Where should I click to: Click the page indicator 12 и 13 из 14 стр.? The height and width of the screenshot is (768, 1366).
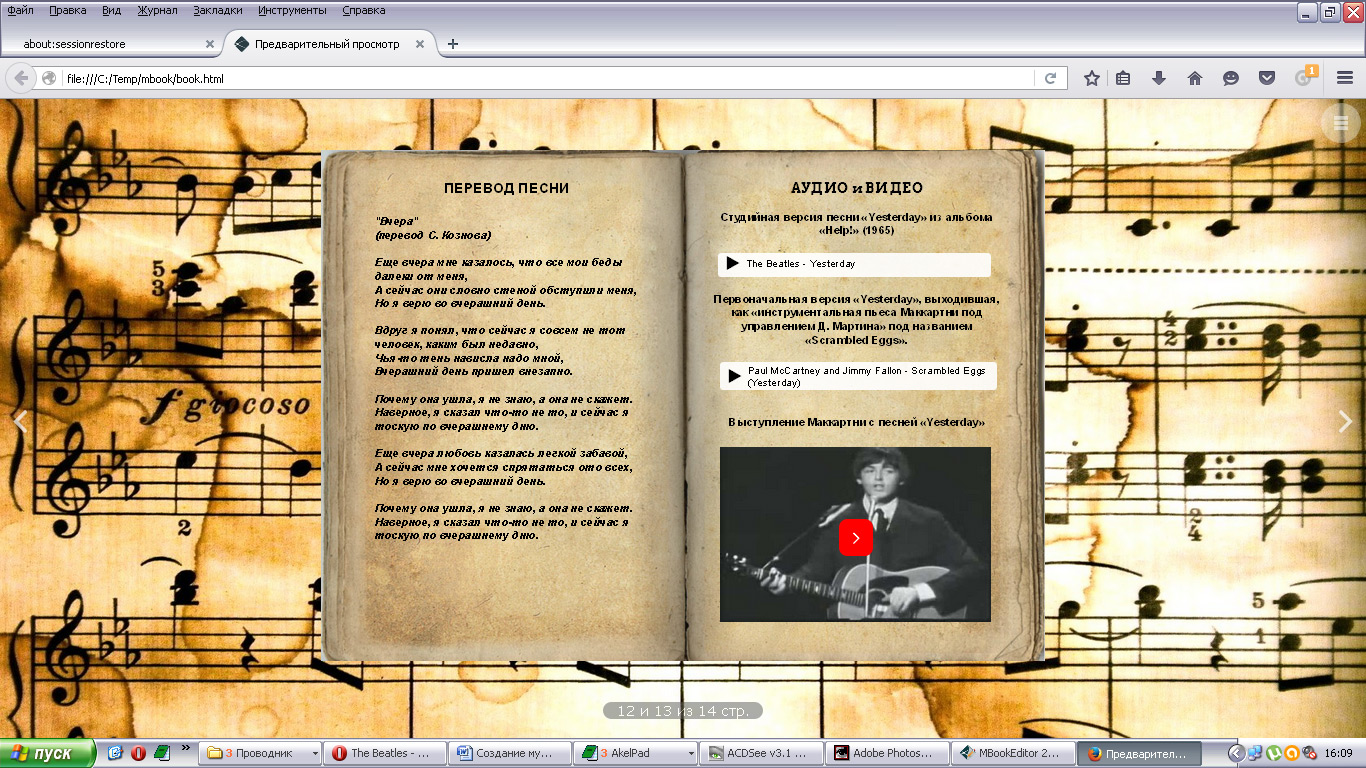(683, 711)
